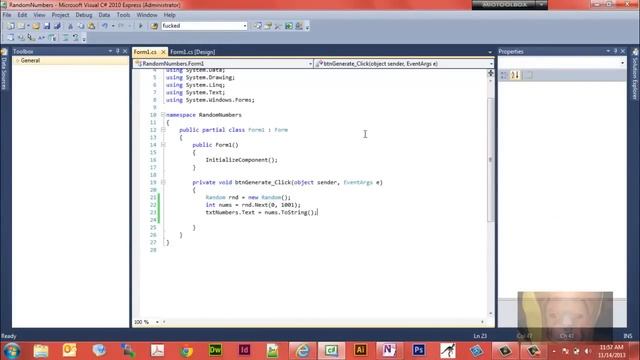Launch Dreamweaver from the taskbar
Image resolution: width=640 pixels, height=360 pixels.
[x=215, y=350]
